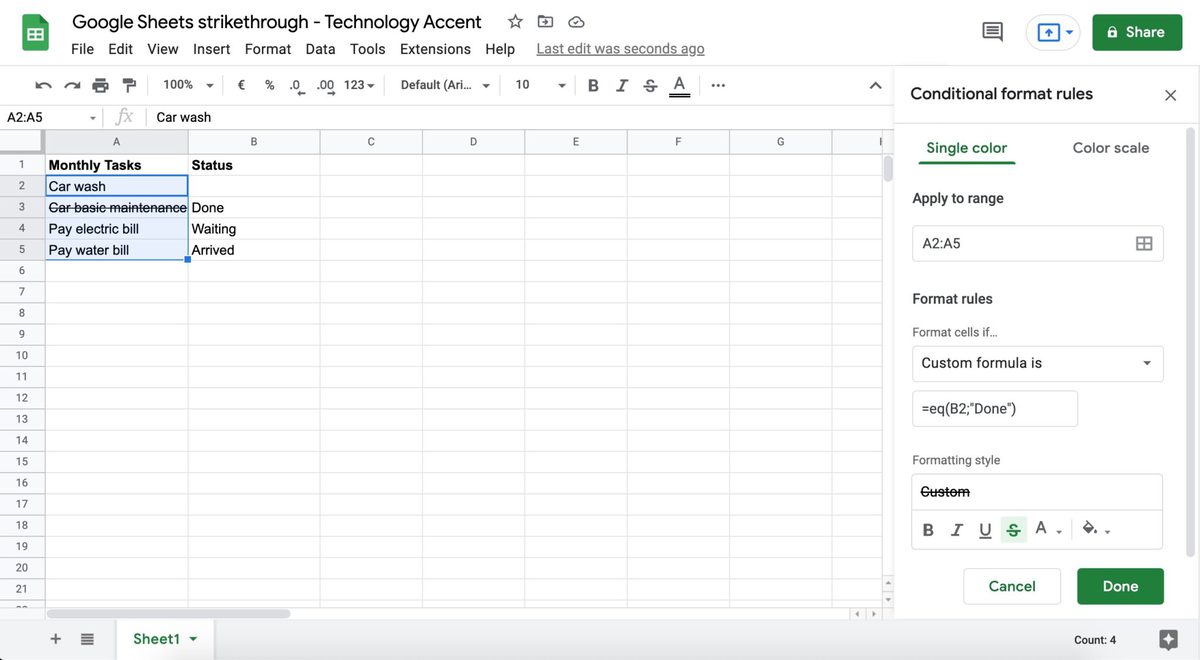
Task: Format as euro currency
Action: point(241,85)
